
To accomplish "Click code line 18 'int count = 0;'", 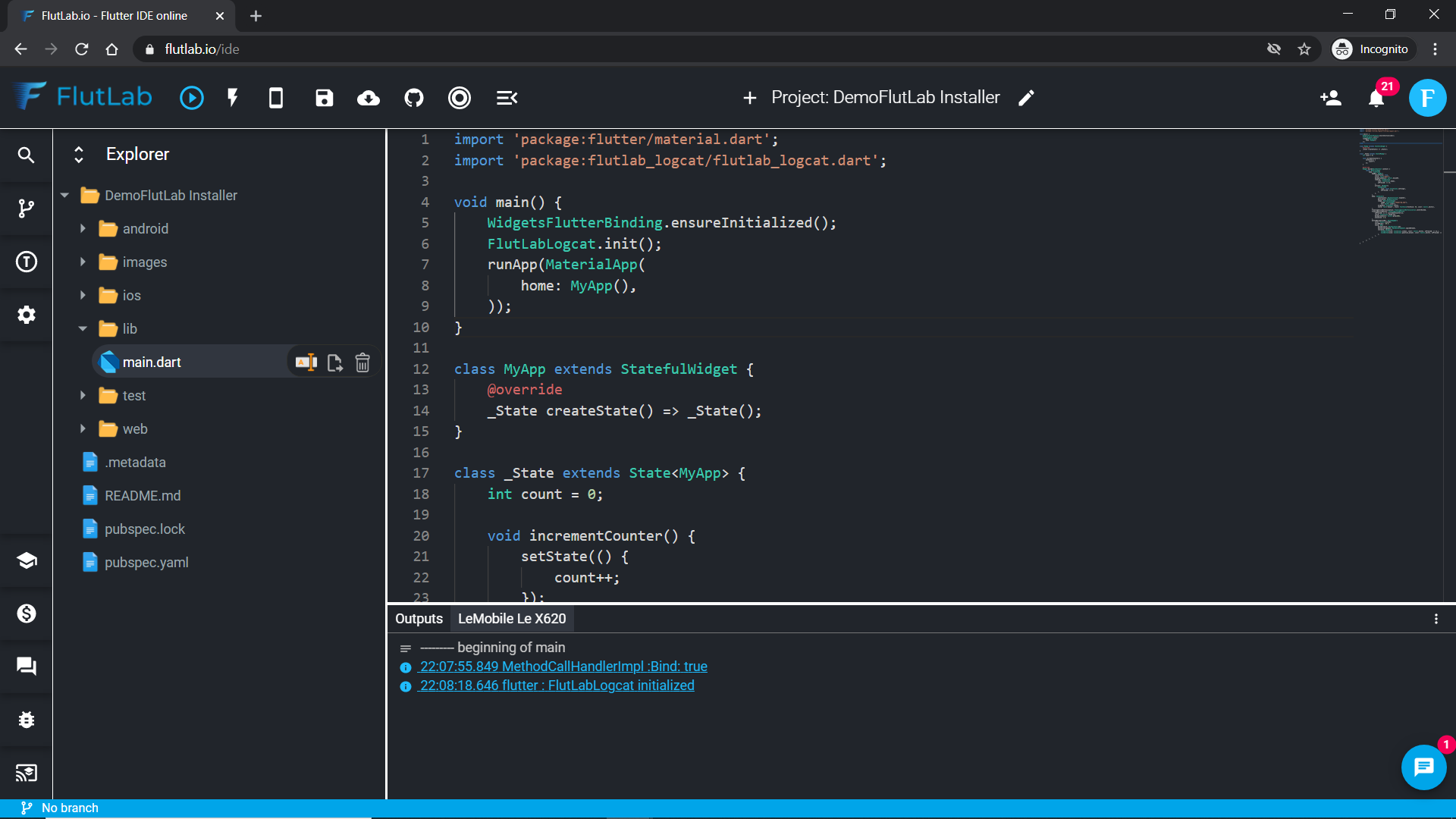I will [x=545, y=494].
